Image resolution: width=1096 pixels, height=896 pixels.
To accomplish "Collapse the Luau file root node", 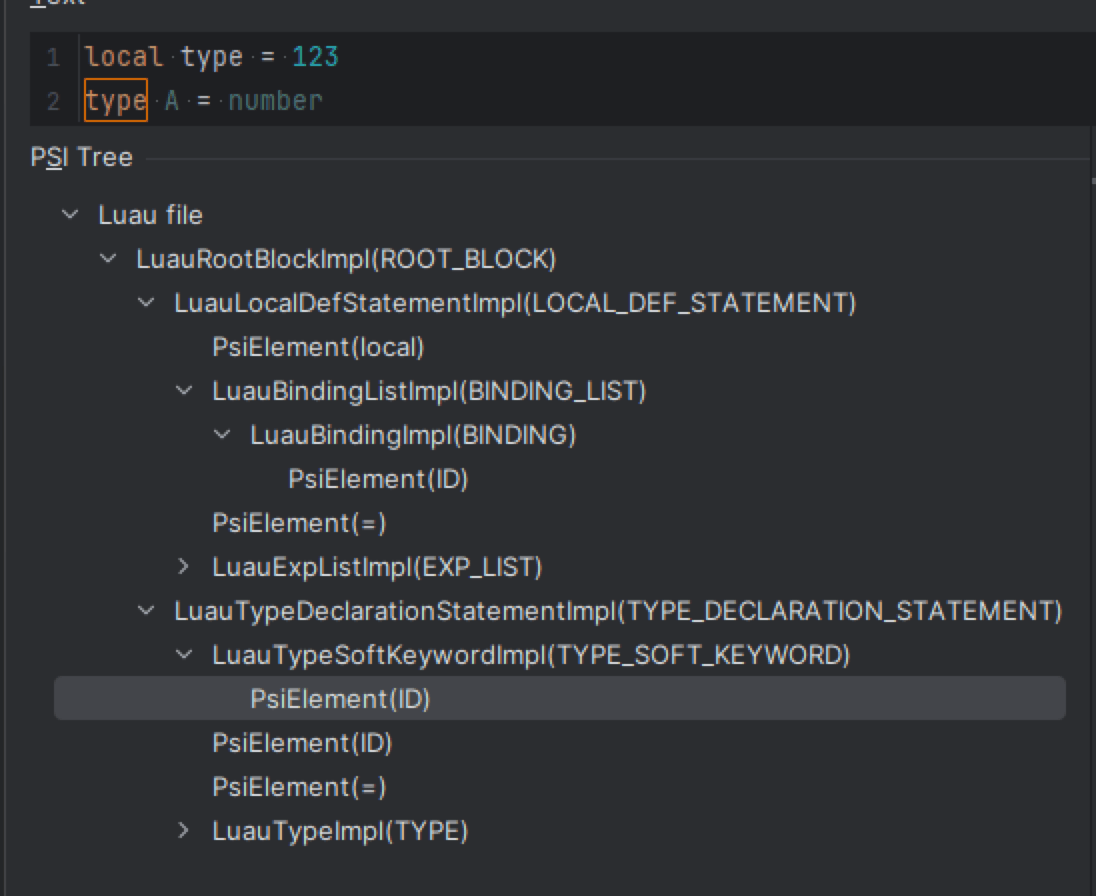I will (69, 215).
